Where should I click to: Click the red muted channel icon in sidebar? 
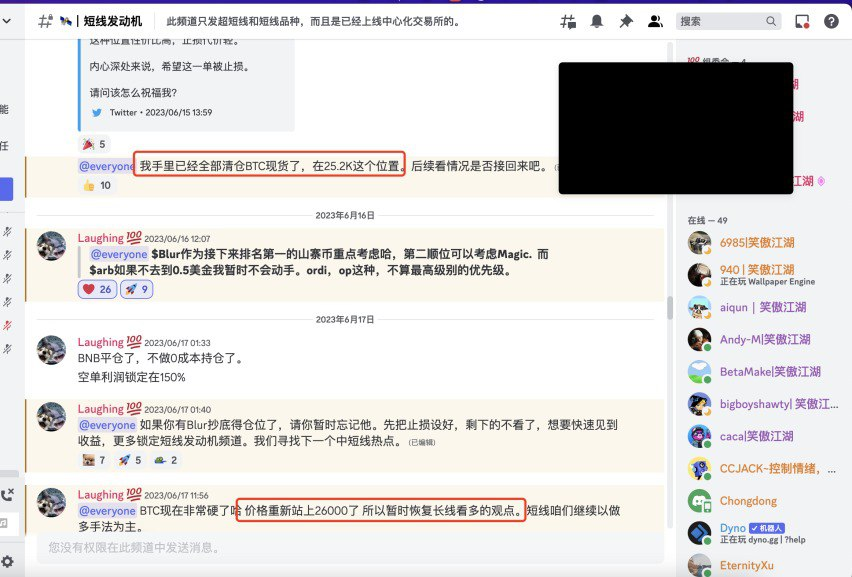(8, 325)
